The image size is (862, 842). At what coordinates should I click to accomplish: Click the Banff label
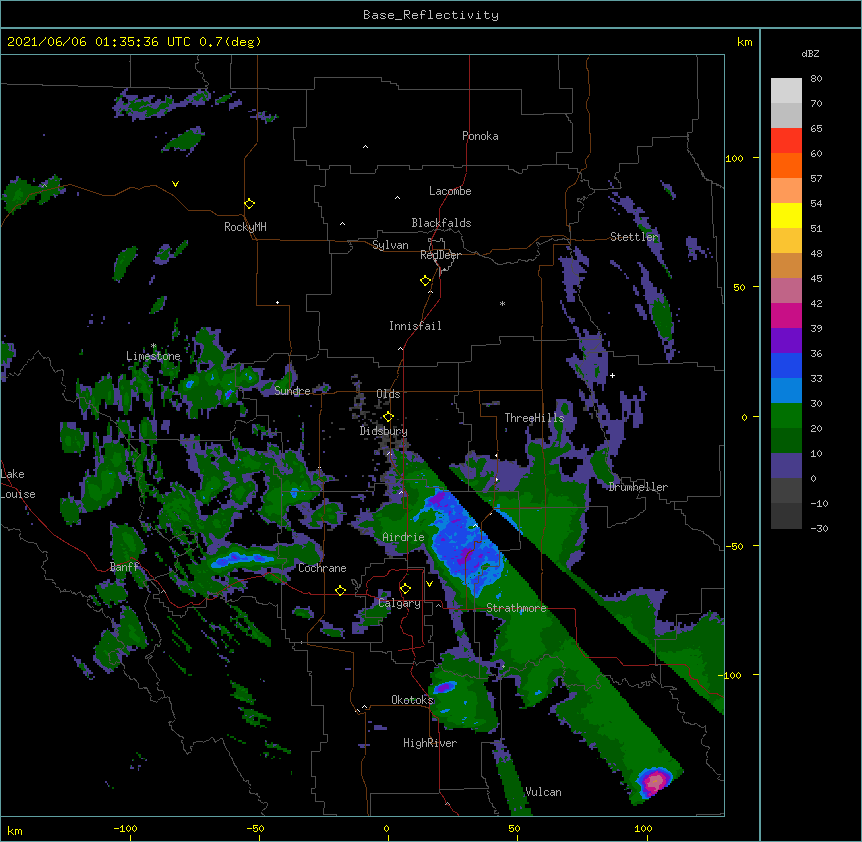(124, 567)
